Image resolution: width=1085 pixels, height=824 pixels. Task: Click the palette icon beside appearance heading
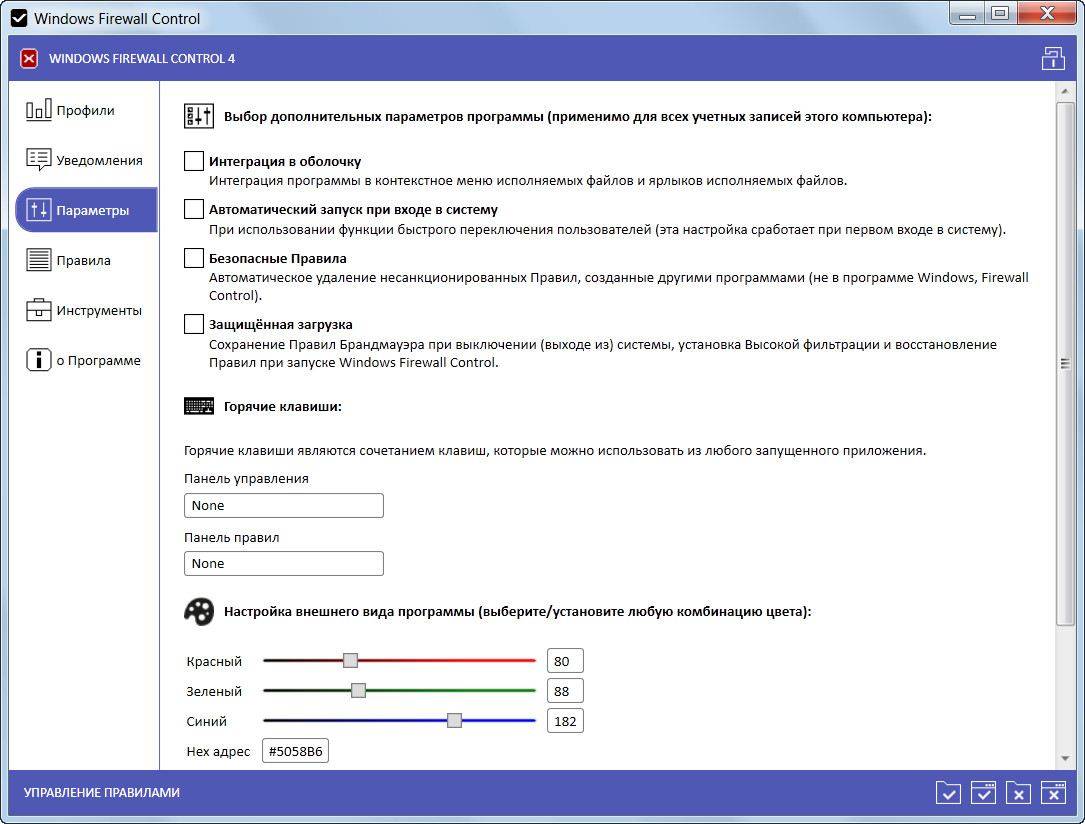pos(199,612)
